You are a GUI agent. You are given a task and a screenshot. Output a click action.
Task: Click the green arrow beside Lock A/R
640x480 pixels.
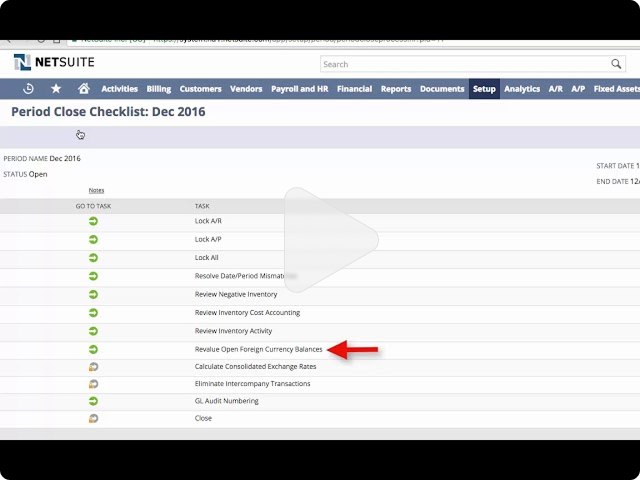click(x=93, y=221)
